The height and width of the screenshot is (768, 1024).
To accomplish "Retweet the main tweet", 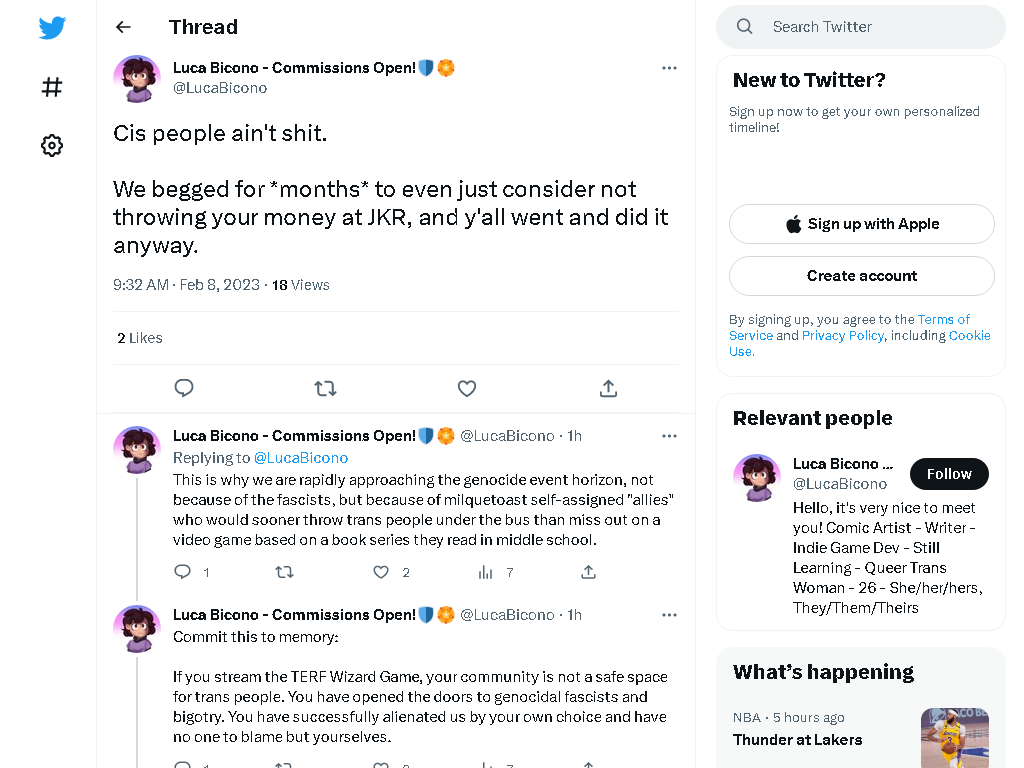I will point(325,389).
